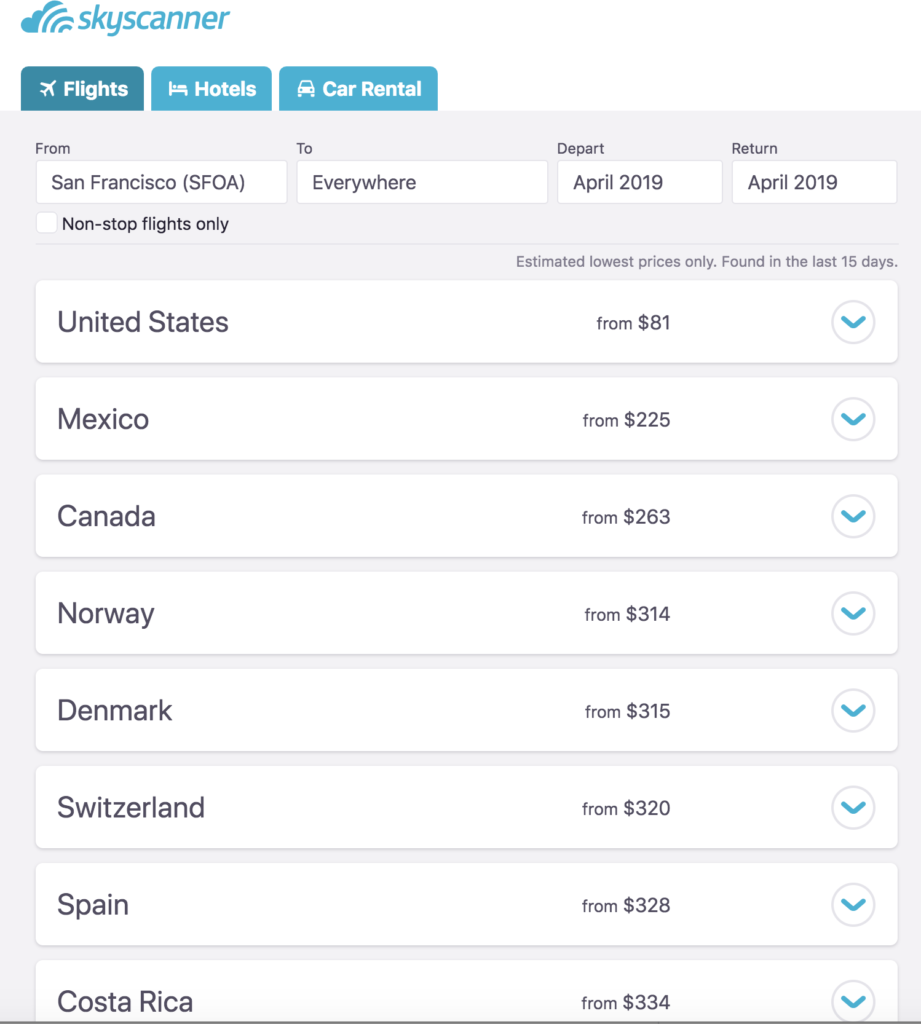Expand the United States destinations row
Screen dimensions: 921x1024
click(x=853, y=322)
